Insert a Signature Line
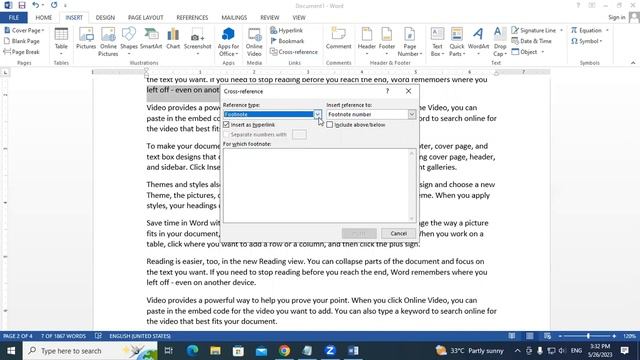Screen dimensions: 640x360 click(x=537, y=30)
